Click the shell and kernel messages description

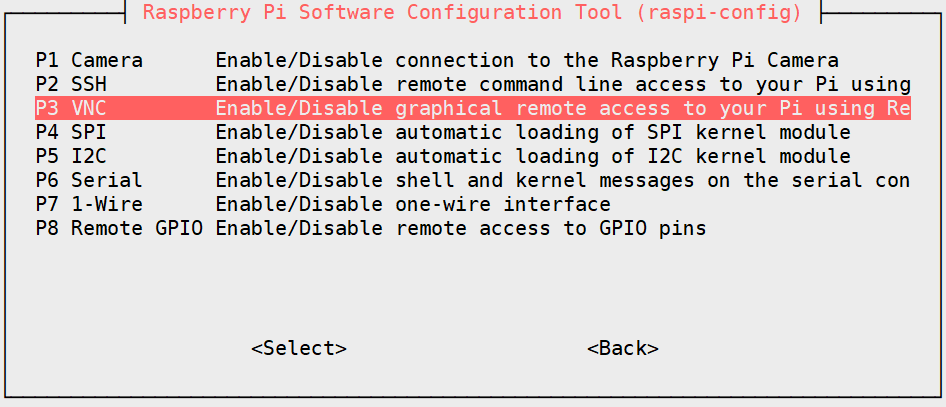[562, 180]
